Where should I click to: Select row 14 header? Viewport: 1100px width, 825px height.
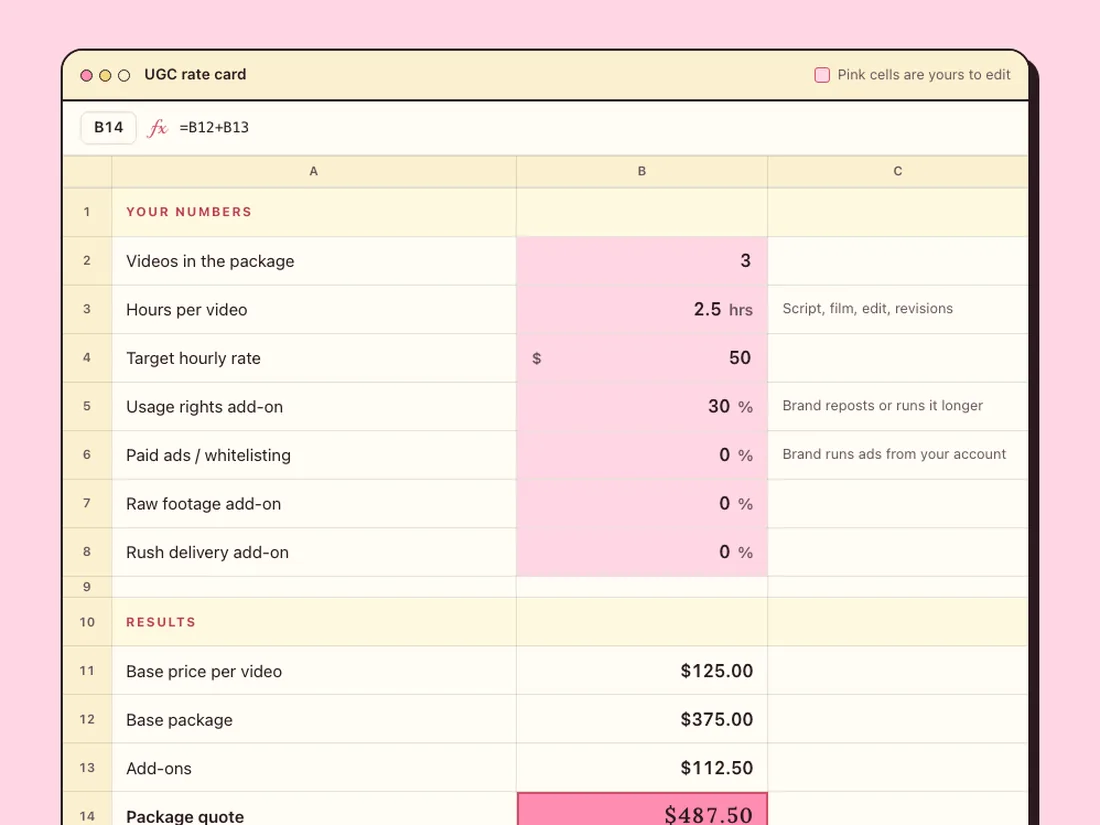pos(87,810)
